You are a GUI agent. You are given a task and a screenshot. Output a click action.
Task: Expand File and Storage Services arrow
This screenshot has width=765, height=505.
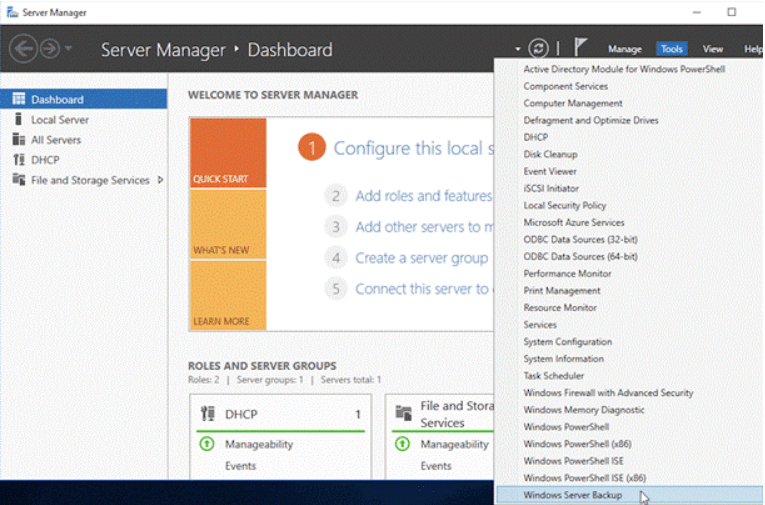tap(161, 180)
